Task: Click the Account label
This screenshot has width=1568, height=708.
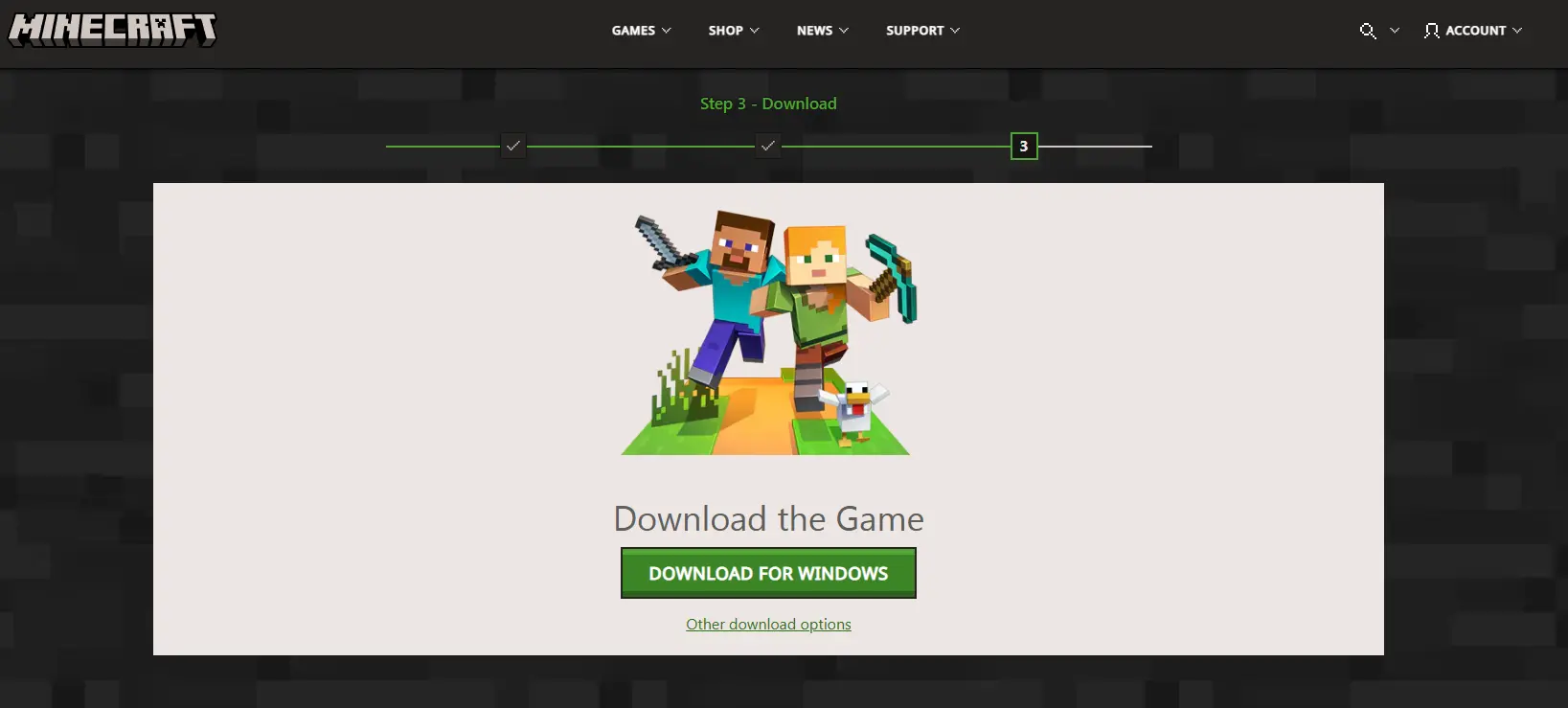Action: (1475, 31)
